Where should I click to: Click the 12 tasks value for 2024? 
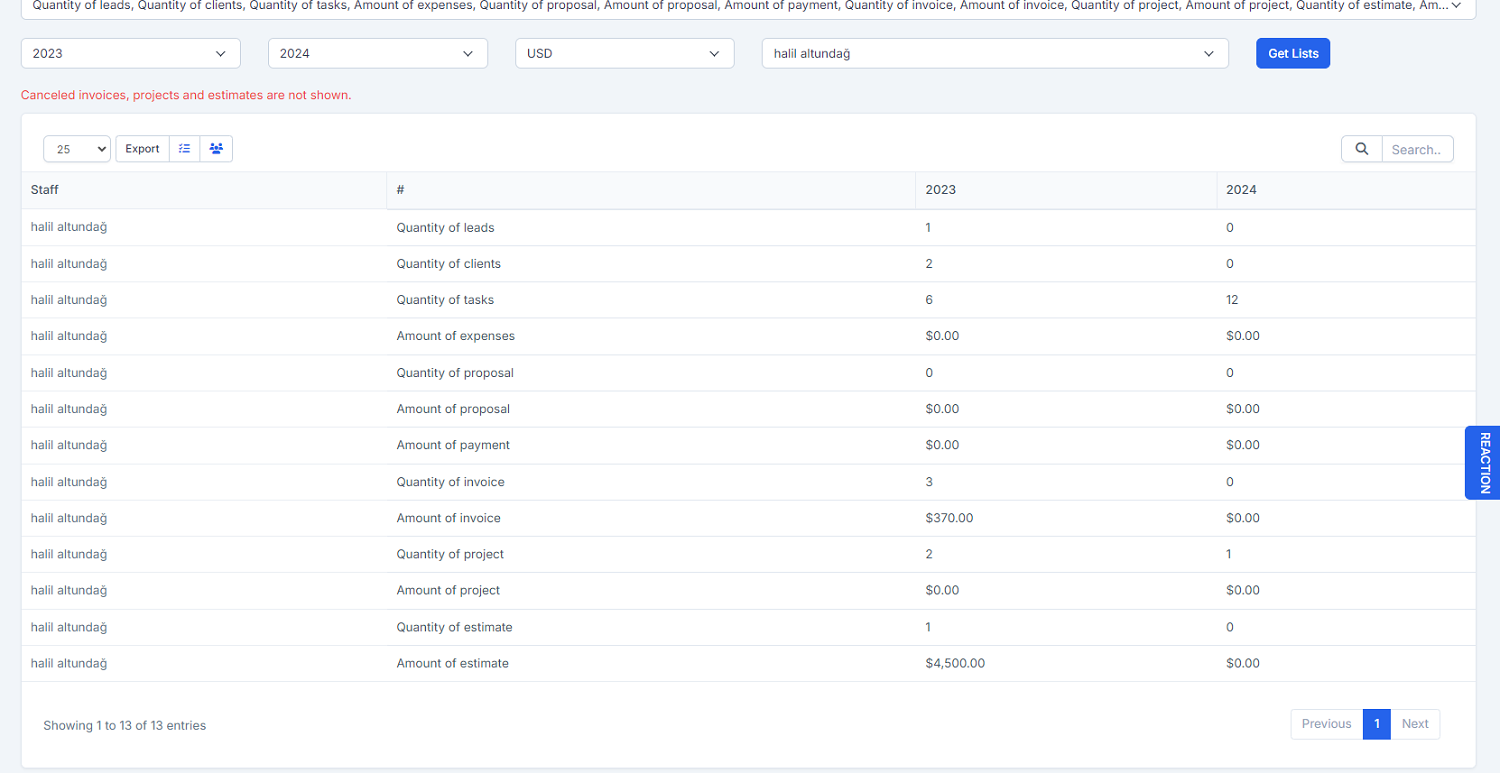(x=1232, y=300)
